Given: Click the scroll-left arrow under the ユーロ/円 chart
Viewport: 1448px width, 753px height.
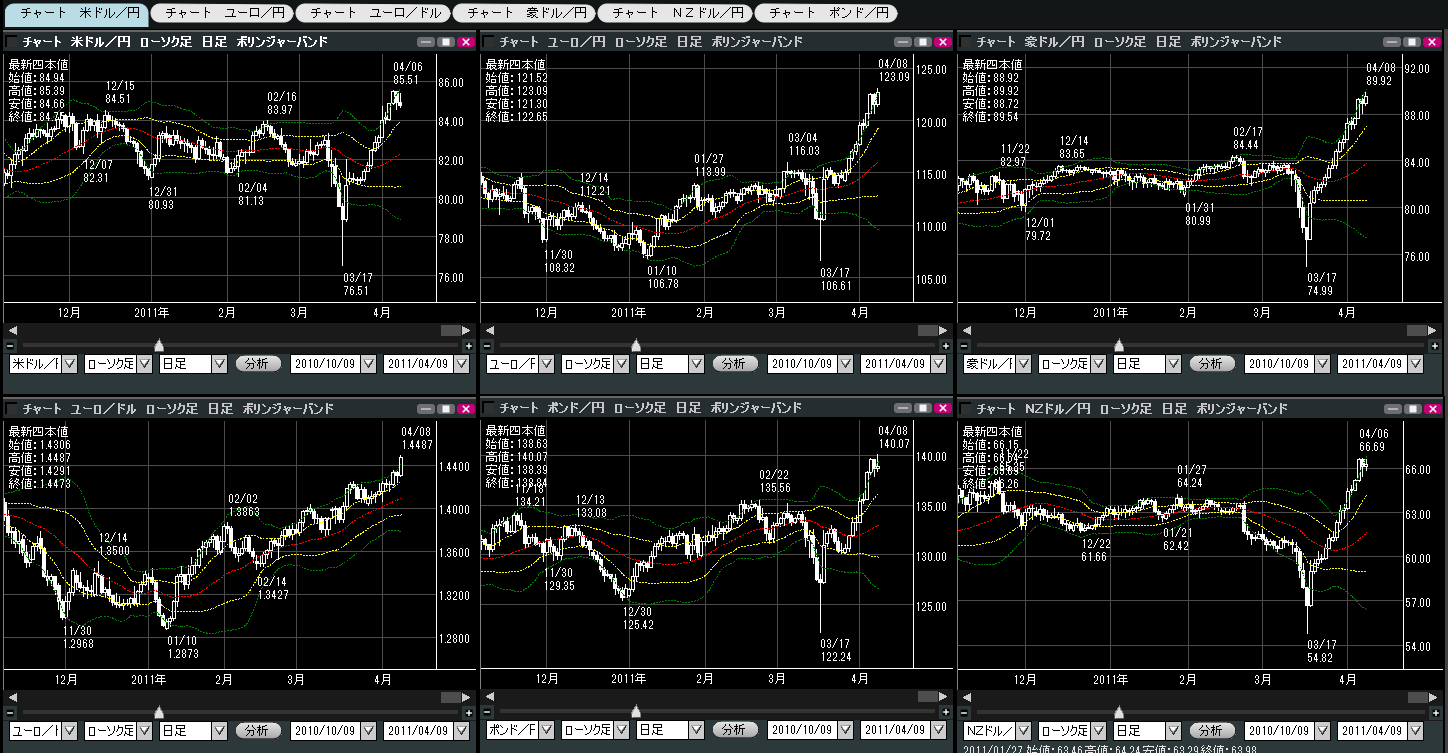Looking at the screenshot, I should pyautogui.click(x=489, y=330).
